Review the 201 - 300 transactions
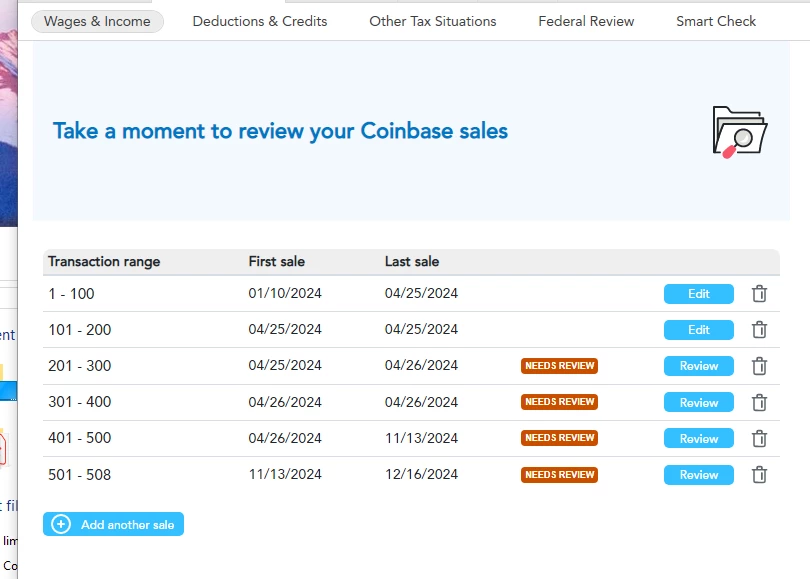The image size is (810, 579). (x=698, y=366)
